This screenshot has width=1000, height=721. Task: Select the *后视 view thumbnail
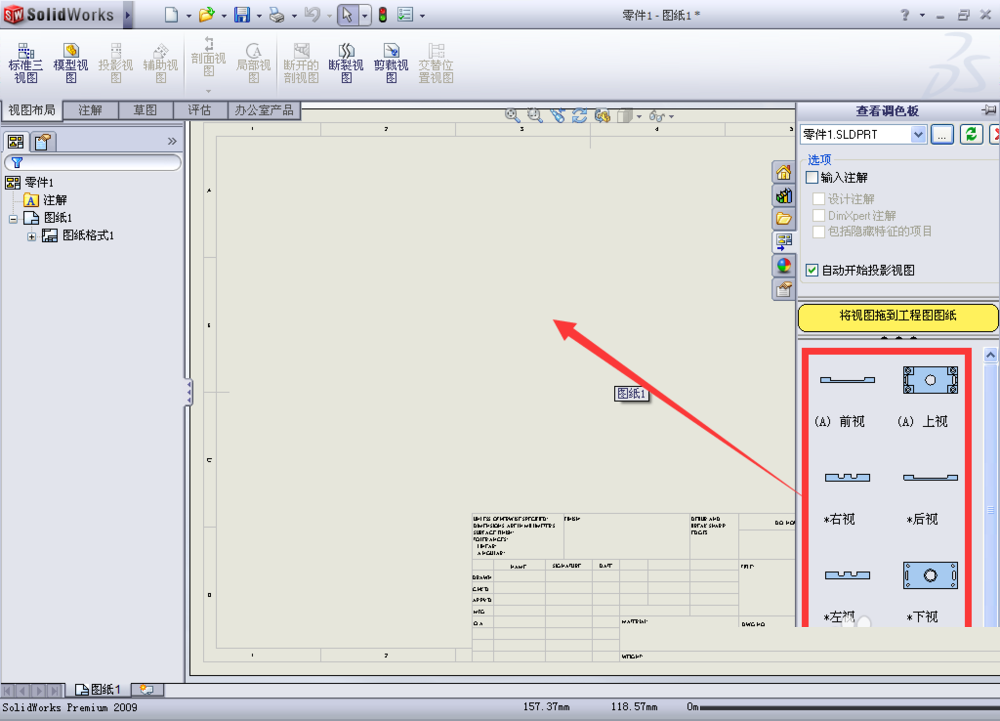930,477
